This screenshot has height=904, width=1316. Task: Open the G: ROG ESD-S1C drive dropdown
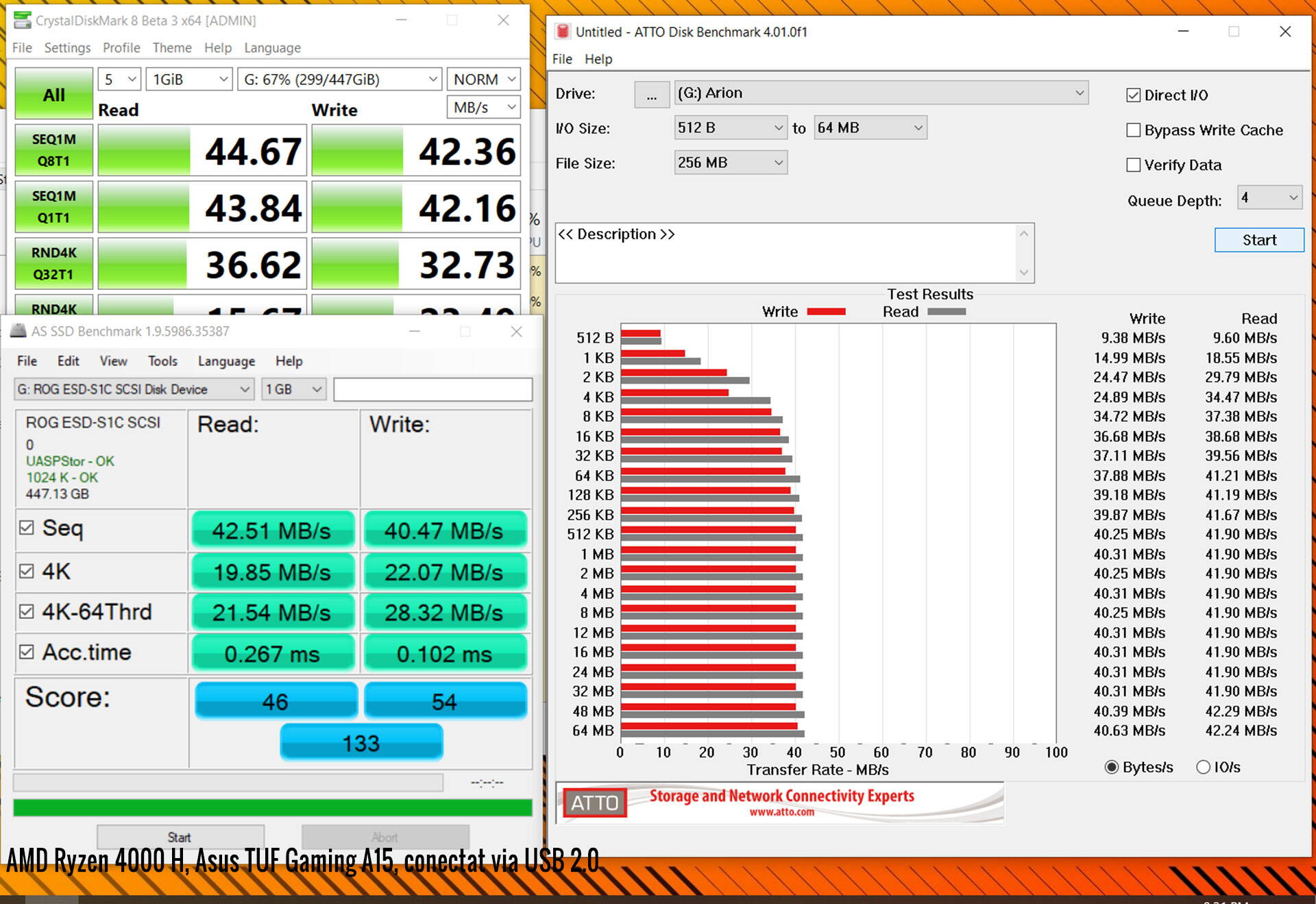tap(134, 389)
